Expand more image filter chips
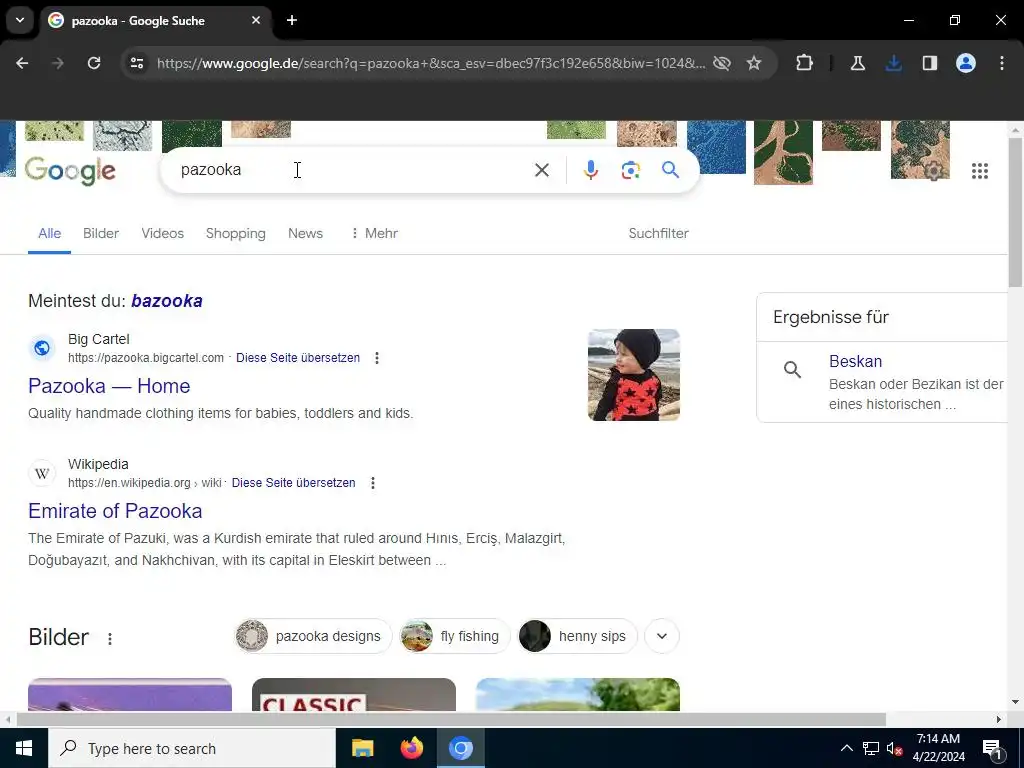 [x=662, y=636]
